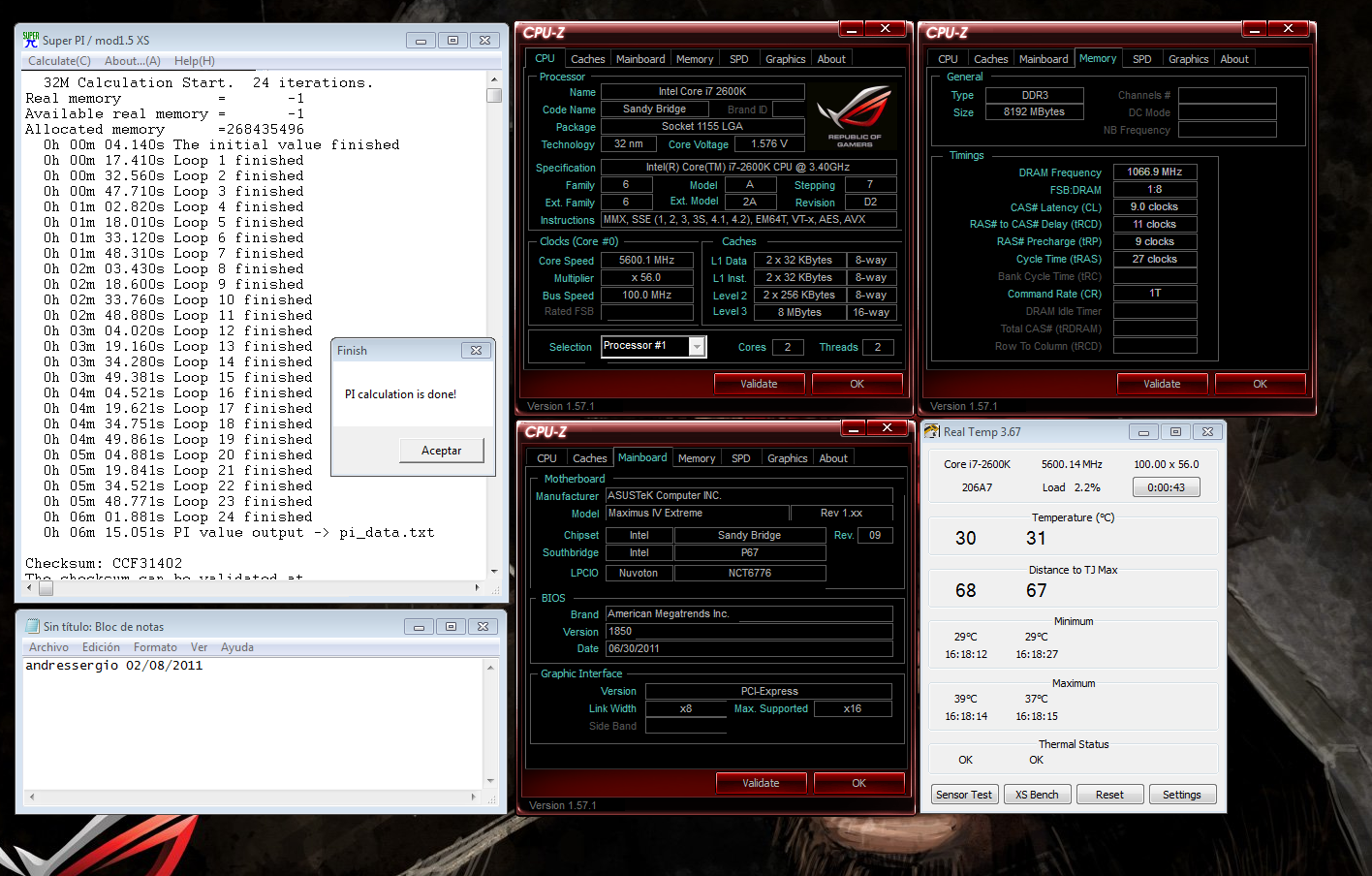Screen dimensions: 1372x876
Task: Open Memory tab in top-left CPU-Z window
Action: point(695,59)
